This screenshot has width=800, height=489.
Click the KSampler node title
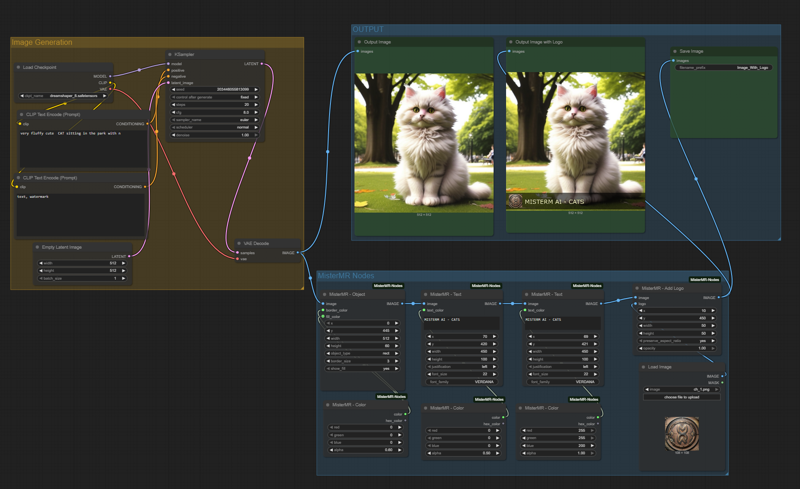[x=184, y=54]
